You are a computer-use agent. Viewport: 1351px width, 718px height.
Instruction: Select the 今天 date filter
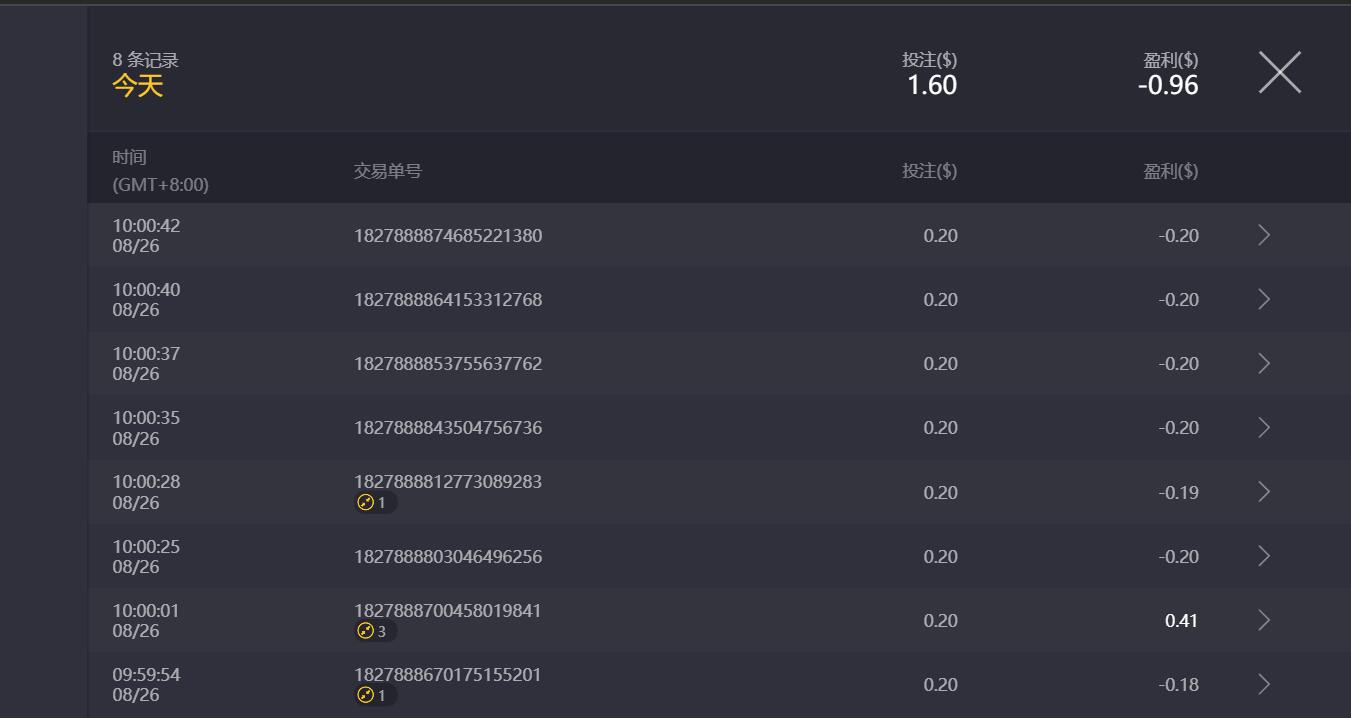pyautogui.click(x=137, y=86)
